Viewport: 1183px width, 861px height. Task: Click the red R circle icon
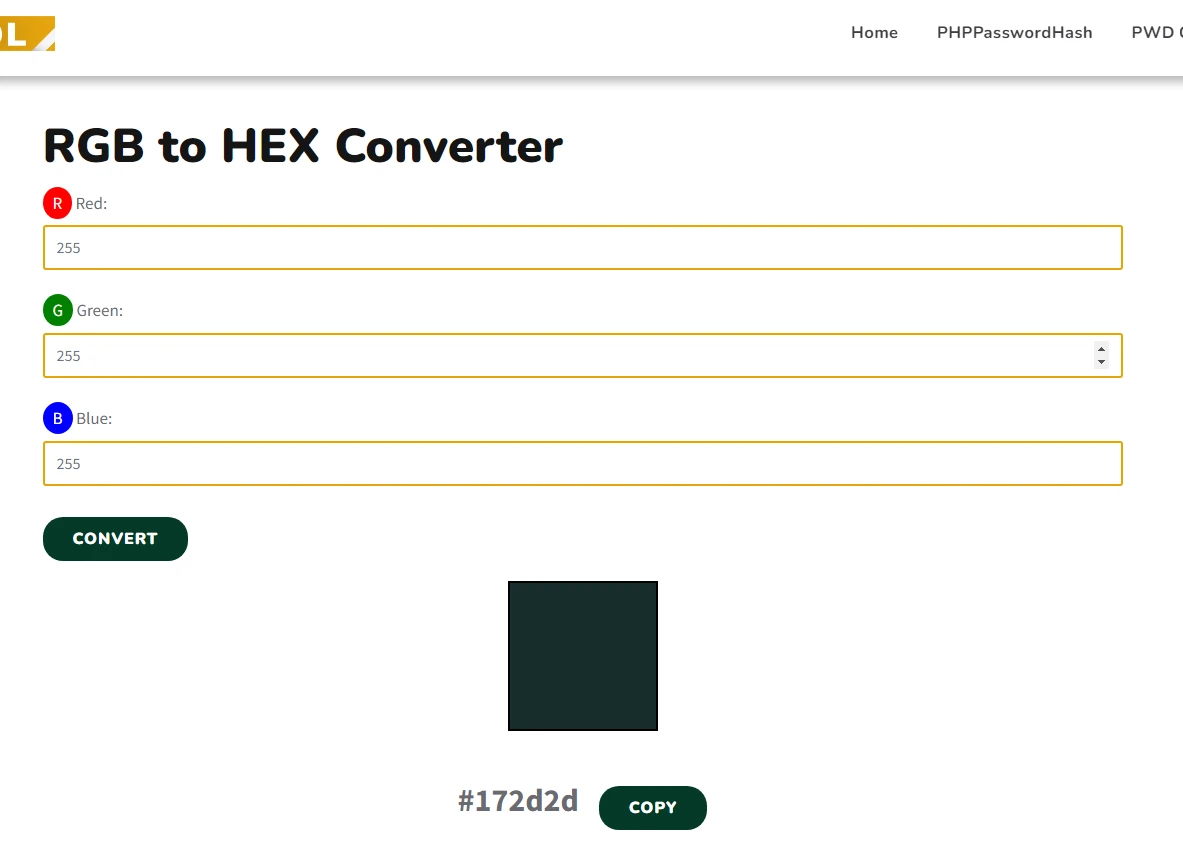[x=57, y=203]
